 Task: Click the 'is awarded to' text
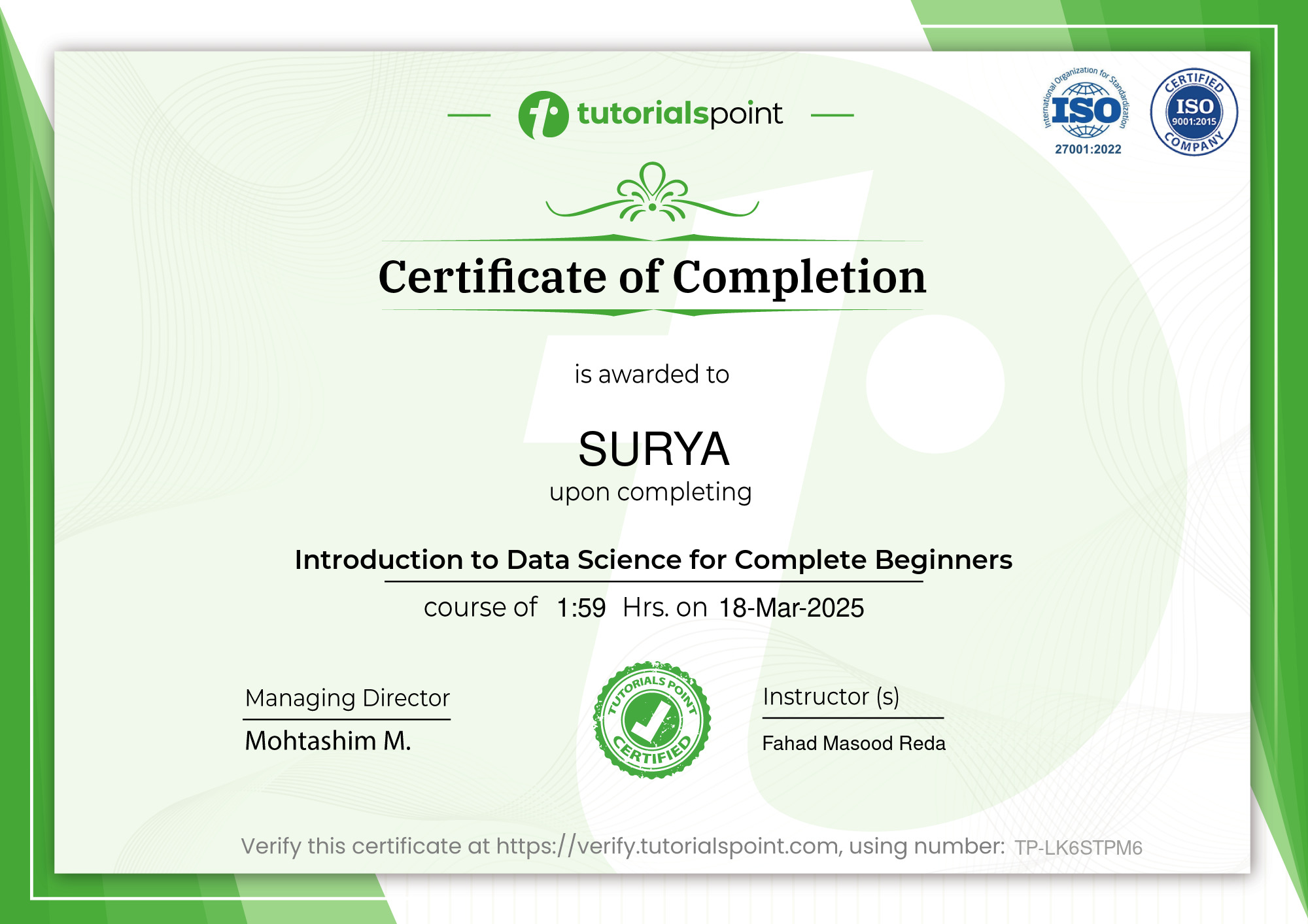(652, 375)
